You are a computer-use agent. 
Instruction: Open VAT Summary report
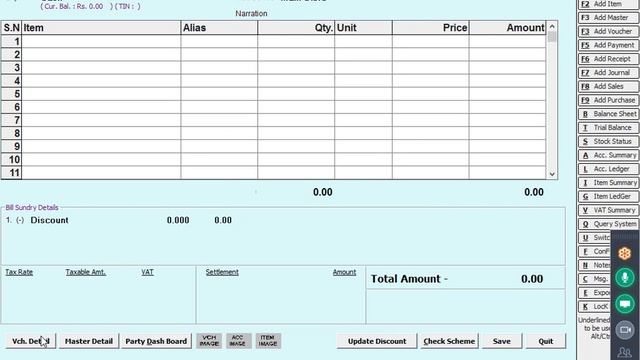click(x=608, y=210)
